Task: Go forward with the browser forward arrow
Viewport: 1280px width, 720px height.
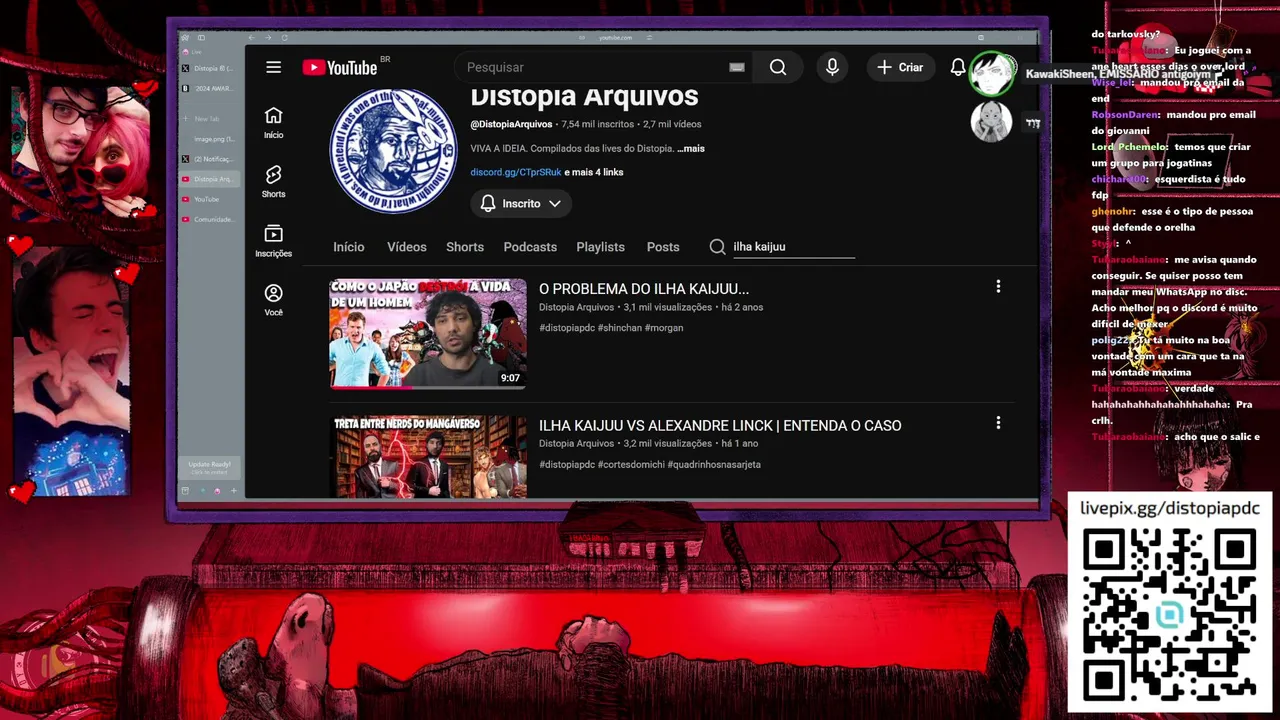Action: tap(268, 38)
